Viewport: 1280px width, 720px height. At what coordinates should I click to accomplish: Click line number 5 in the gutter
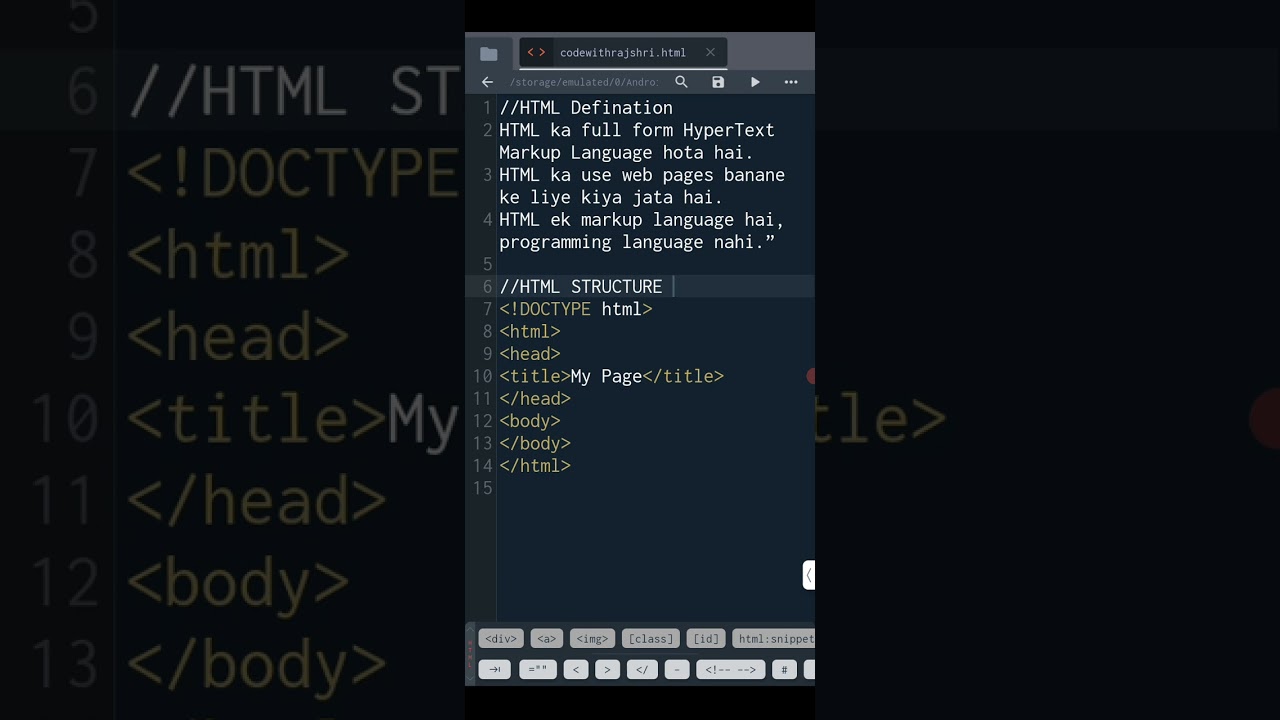[488, 264]
